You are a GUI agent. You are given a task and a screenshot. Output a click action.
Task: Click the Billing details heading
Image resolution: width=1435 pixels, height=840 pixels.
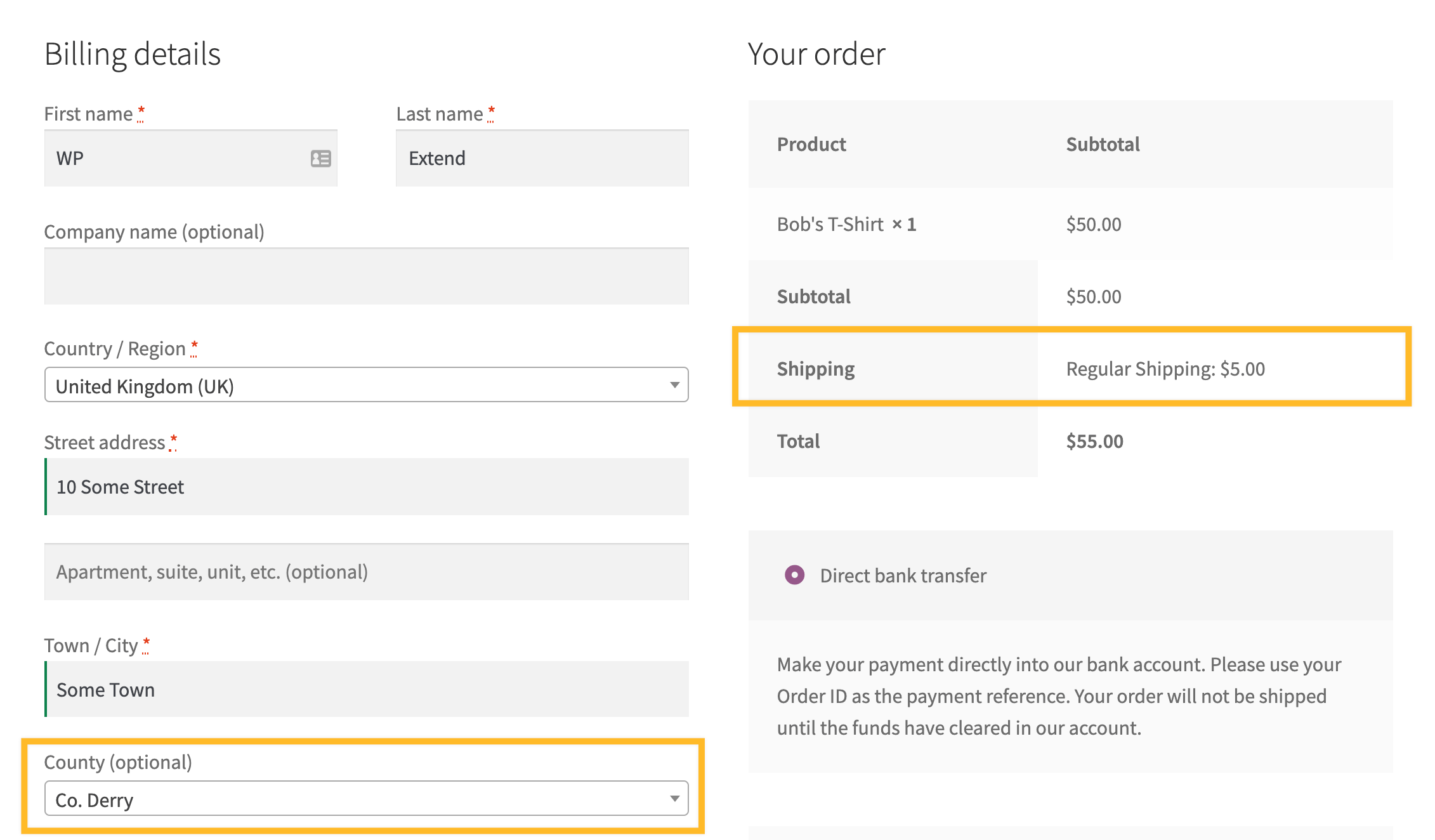tap(133, 55)
